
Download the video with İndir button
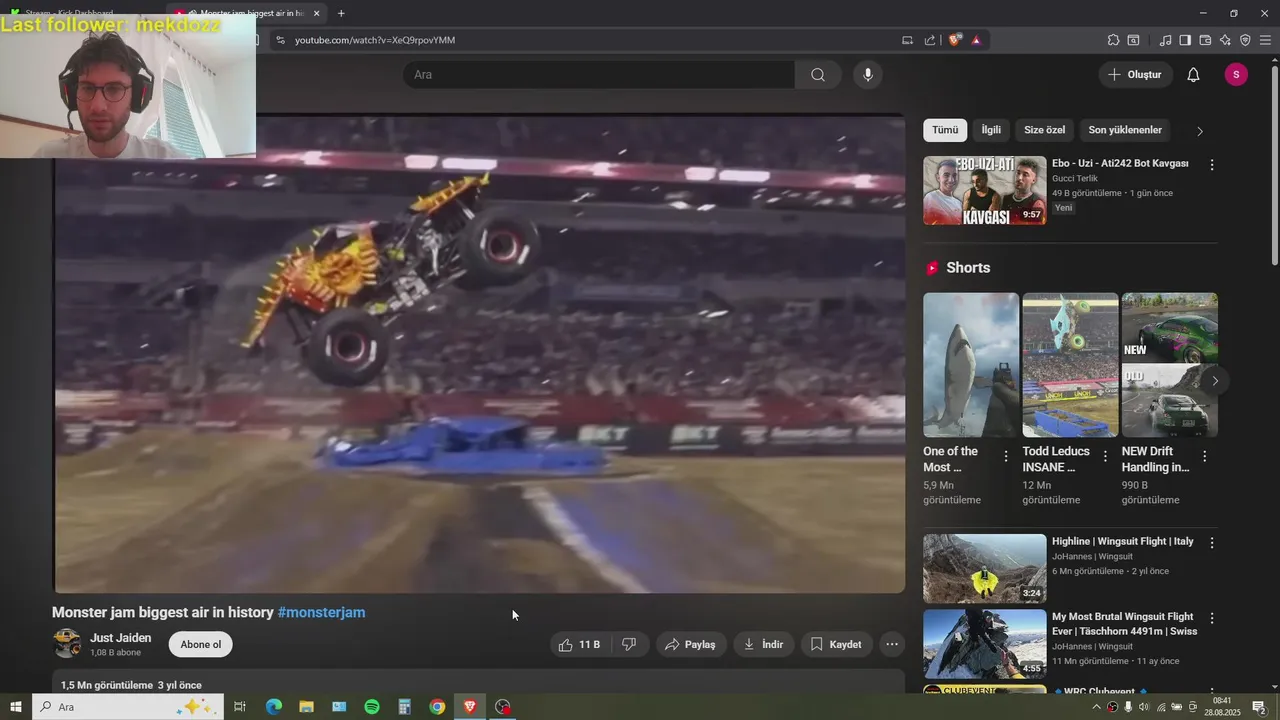(x=763, y=645)
